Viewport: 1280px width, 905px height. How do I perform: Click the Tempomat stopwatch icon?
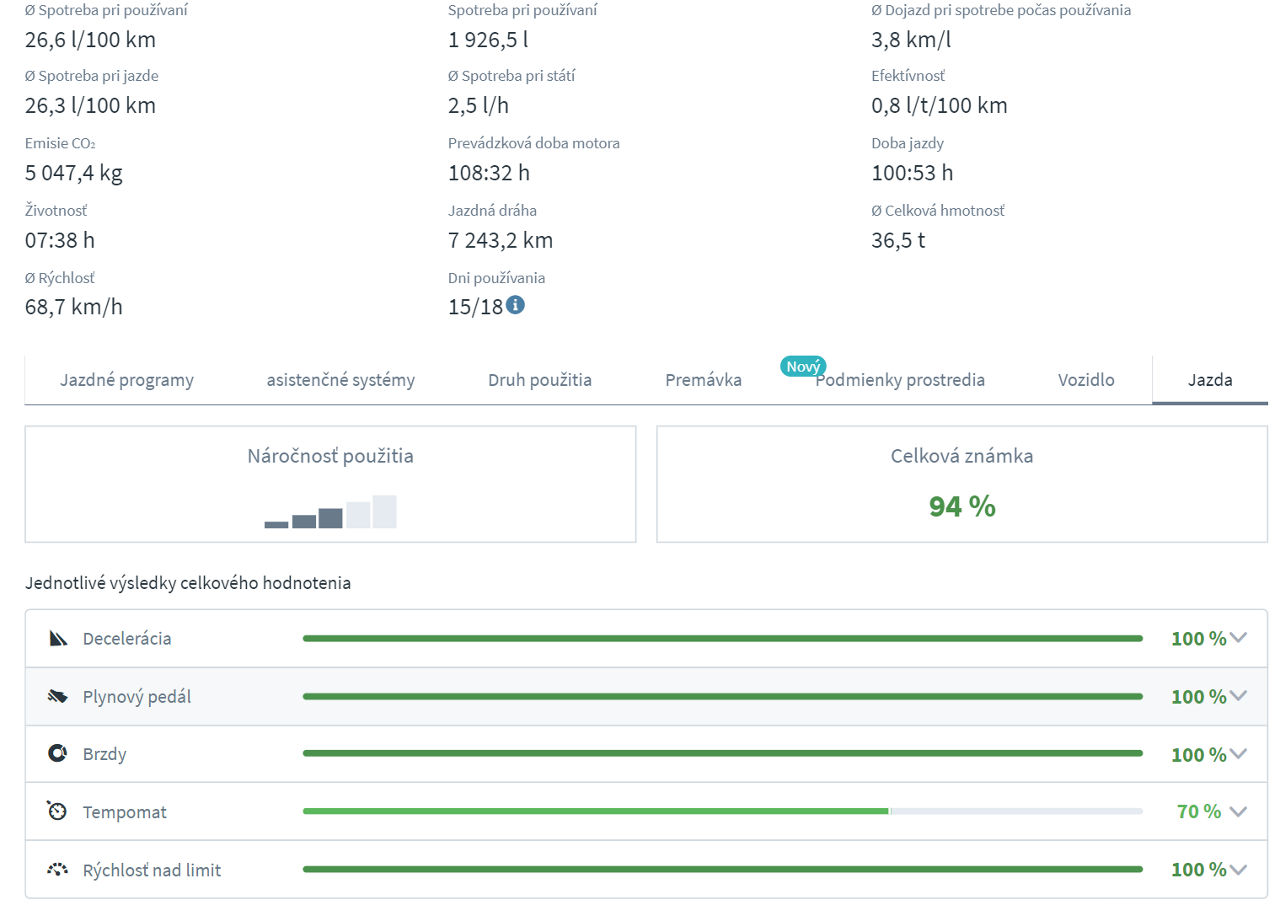[x=58, y=811]
